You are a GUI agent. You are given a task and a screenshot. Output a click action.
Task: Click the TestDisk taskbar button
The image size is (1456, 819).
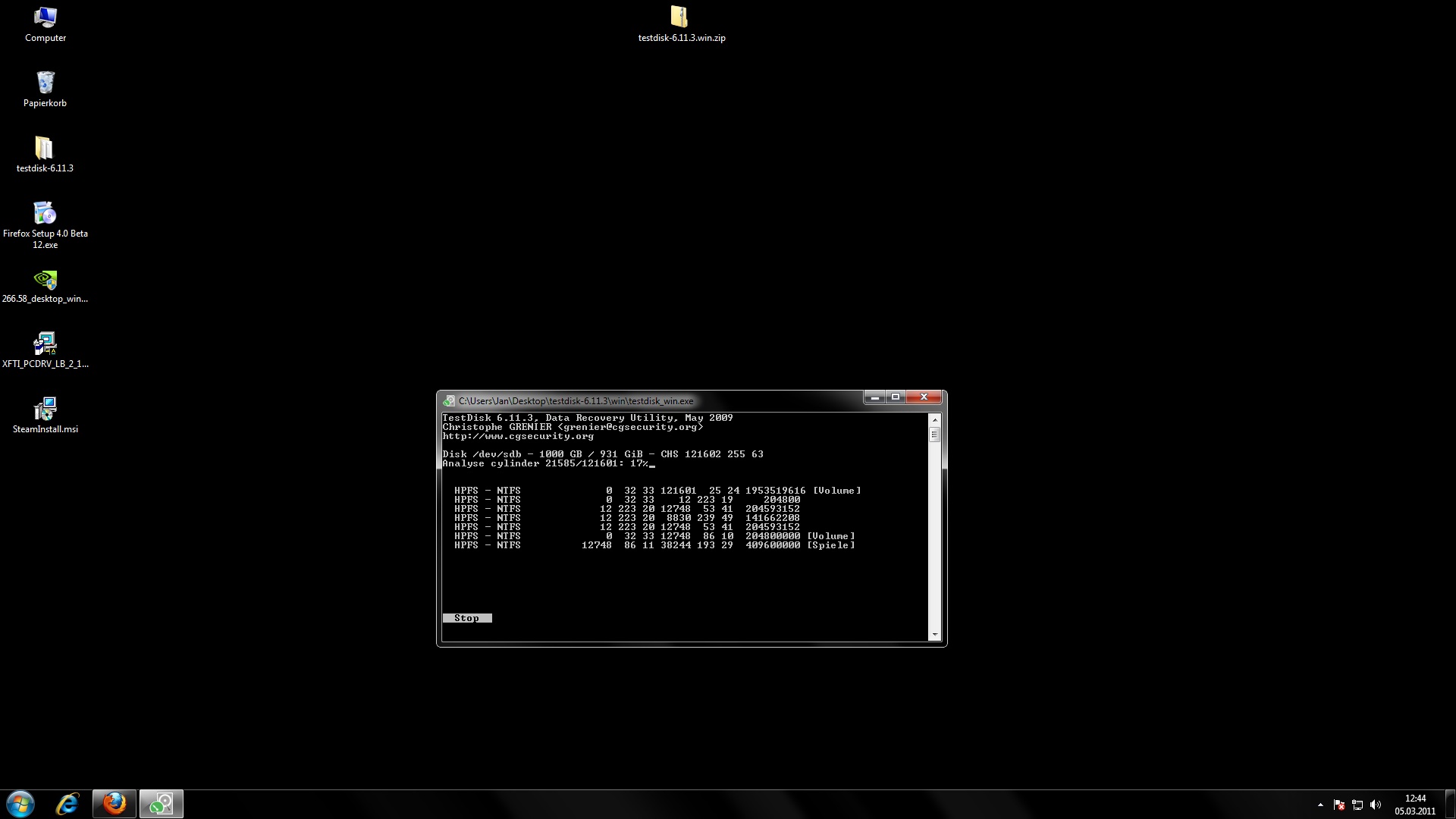click(161, 804)
